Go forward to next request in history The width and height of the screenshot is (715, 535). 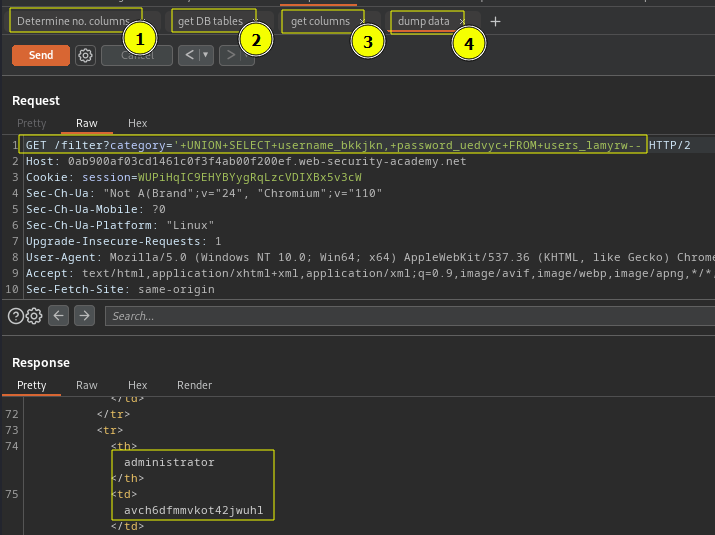coord(231,55)
